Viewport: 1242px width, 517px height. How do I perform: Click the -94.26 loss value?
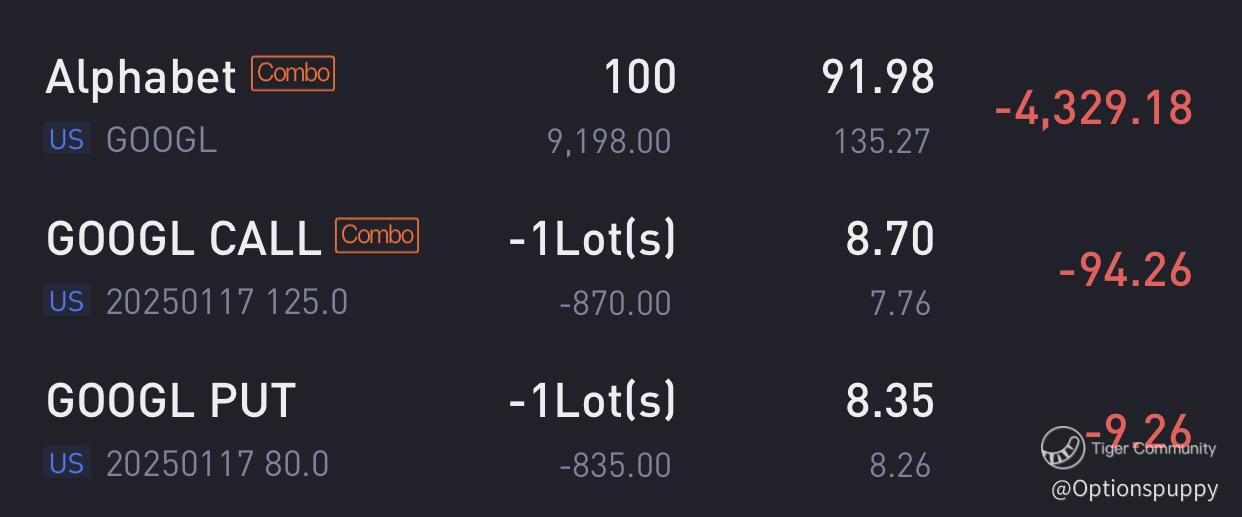pyautogui.click(x=1125, y=270)
